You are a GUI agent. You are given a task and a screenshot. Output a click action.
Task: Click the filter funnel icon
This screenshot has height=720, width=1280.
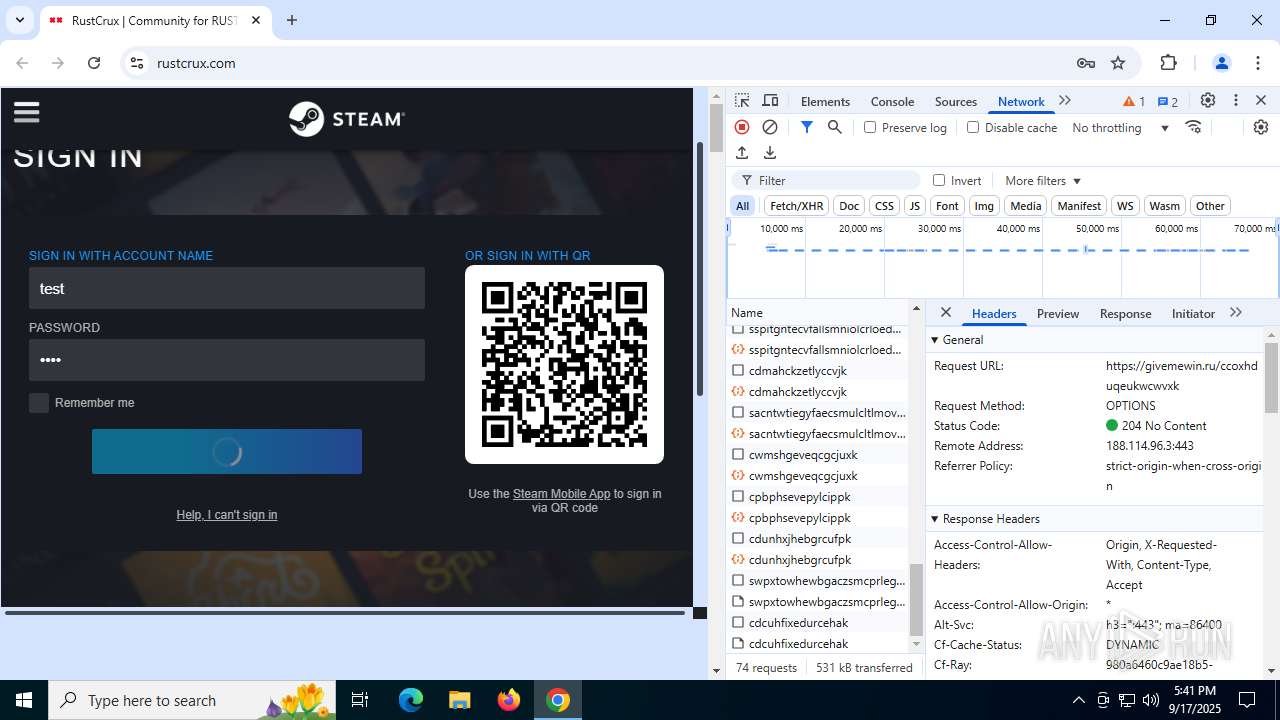click(806, 127)
